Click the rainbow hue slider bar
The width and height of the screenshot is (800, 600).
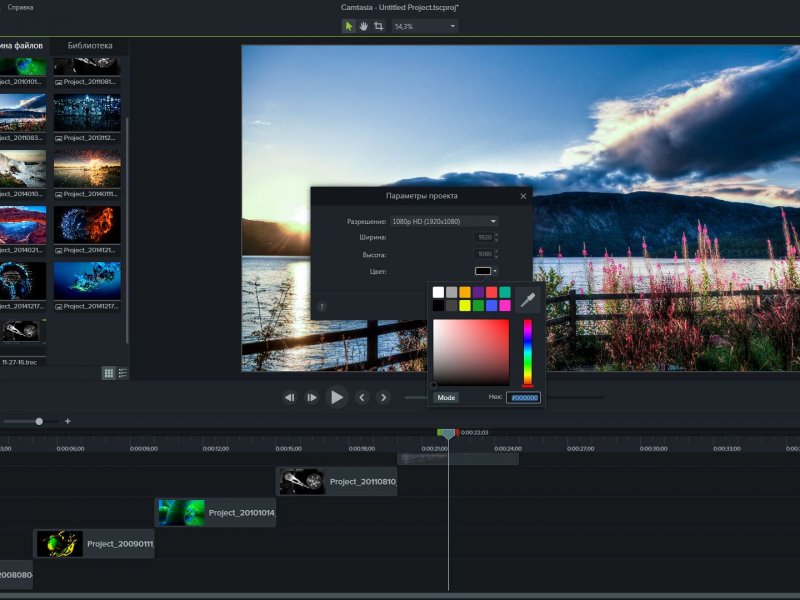coord(528,353)
